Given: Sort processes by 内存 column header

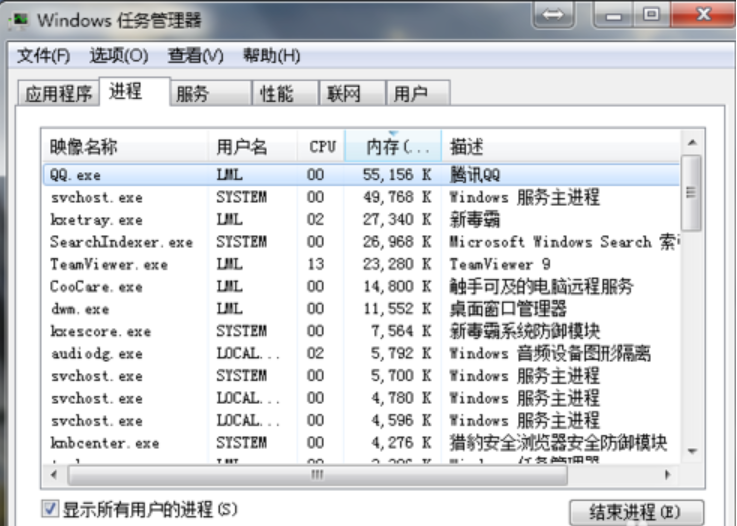Looking at the screenshot, I should pos(392,147).
